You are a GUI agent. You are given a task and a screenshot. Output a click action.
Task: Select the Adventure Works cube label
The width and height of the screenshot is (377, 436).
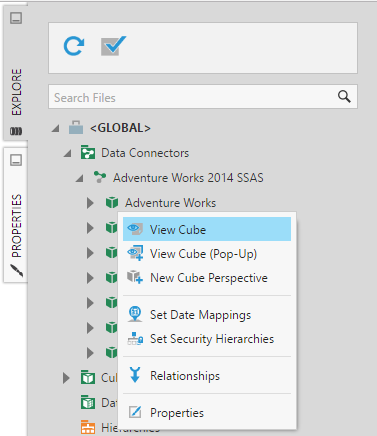point(171,203)
